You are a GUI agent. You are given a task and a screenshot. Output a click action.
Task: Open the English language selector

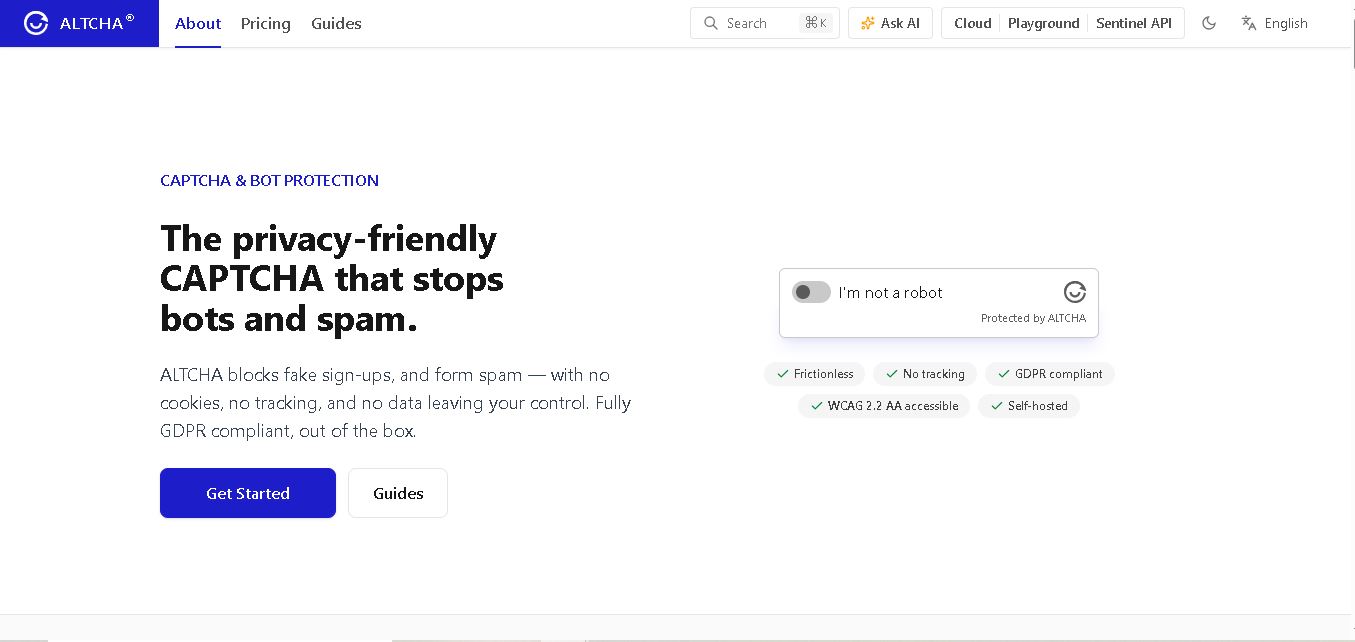(x=1275, y=23)
